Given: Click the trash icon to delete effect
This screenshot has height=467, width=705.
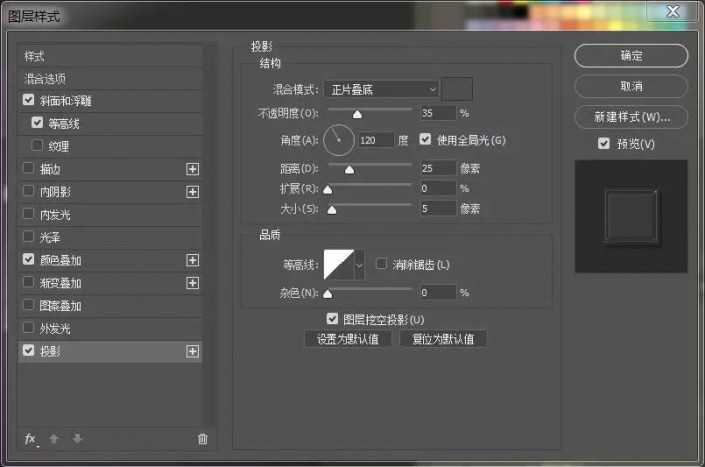Looking at the screenshot, I should (x=203, y=438).
